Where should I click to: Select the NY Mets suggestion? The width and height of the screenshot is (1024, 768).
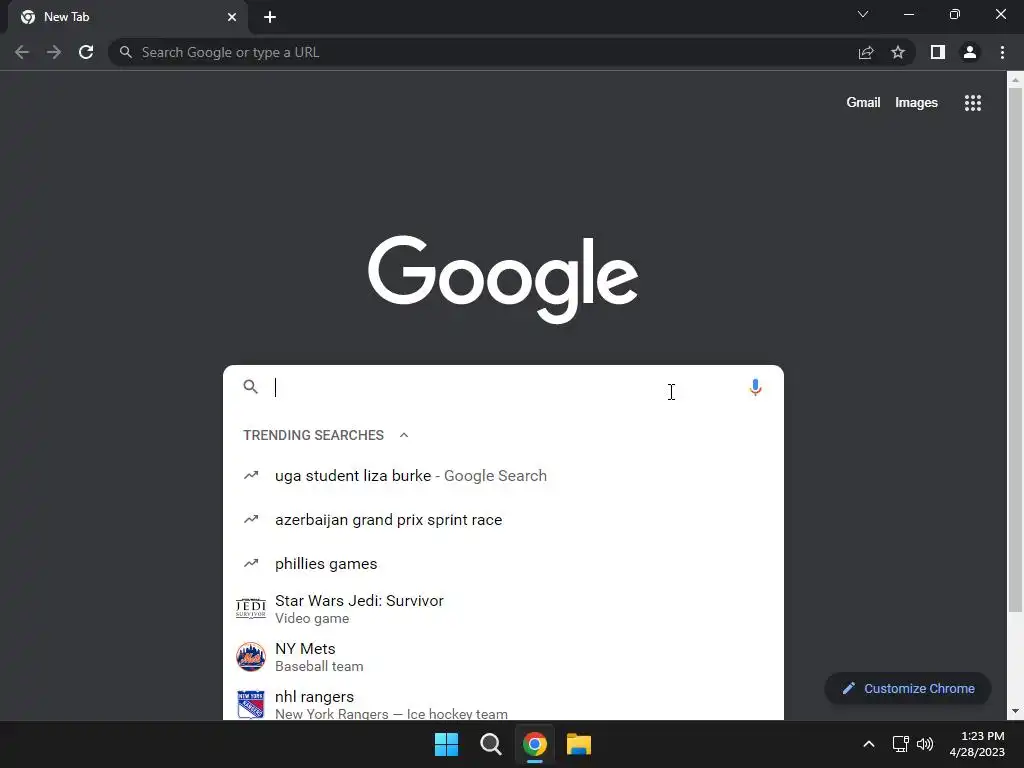[503, 657]
